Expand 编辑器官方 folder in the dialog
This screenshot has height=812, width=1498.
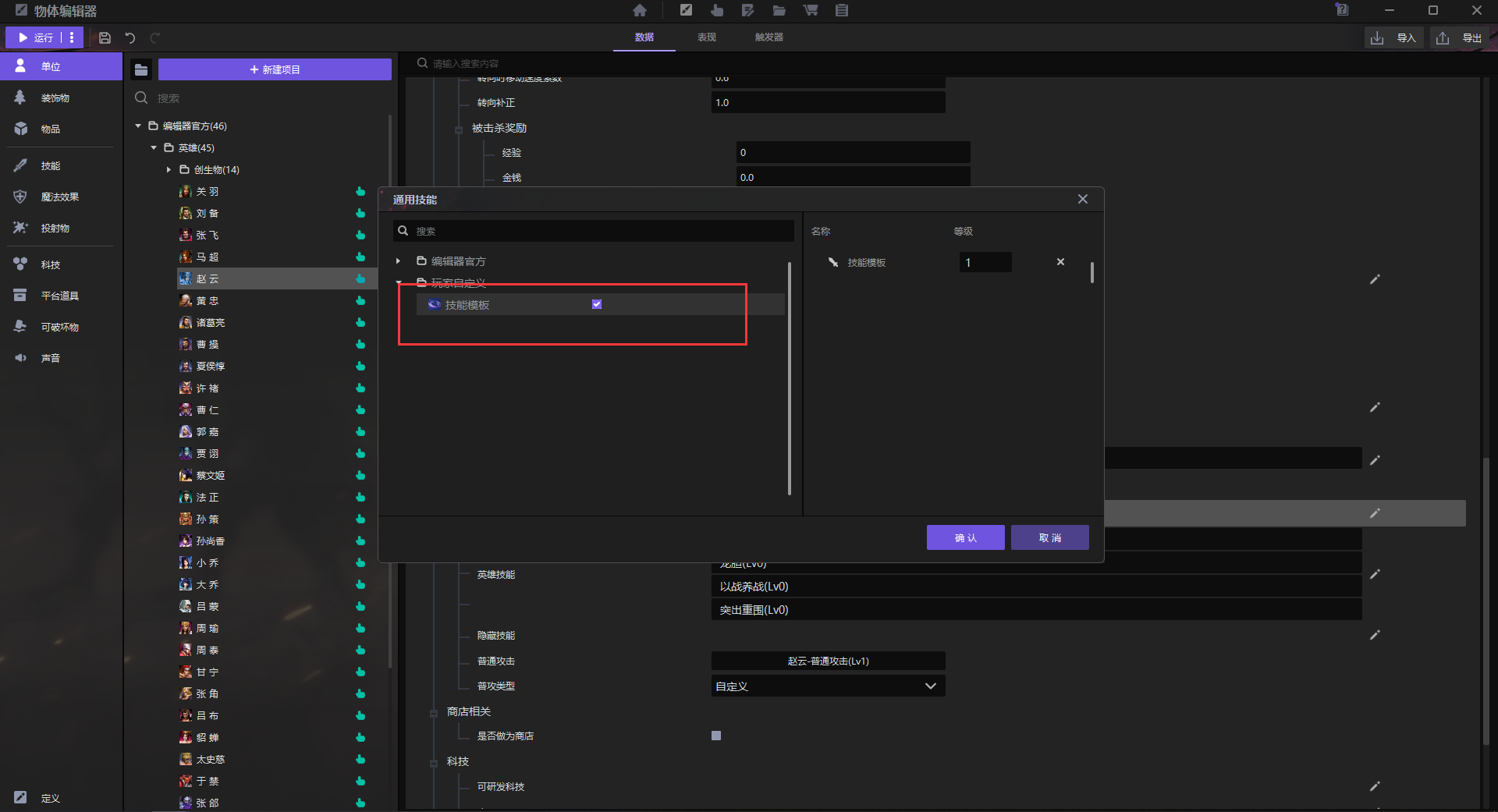pyautogui.click(x=398, y=261)
